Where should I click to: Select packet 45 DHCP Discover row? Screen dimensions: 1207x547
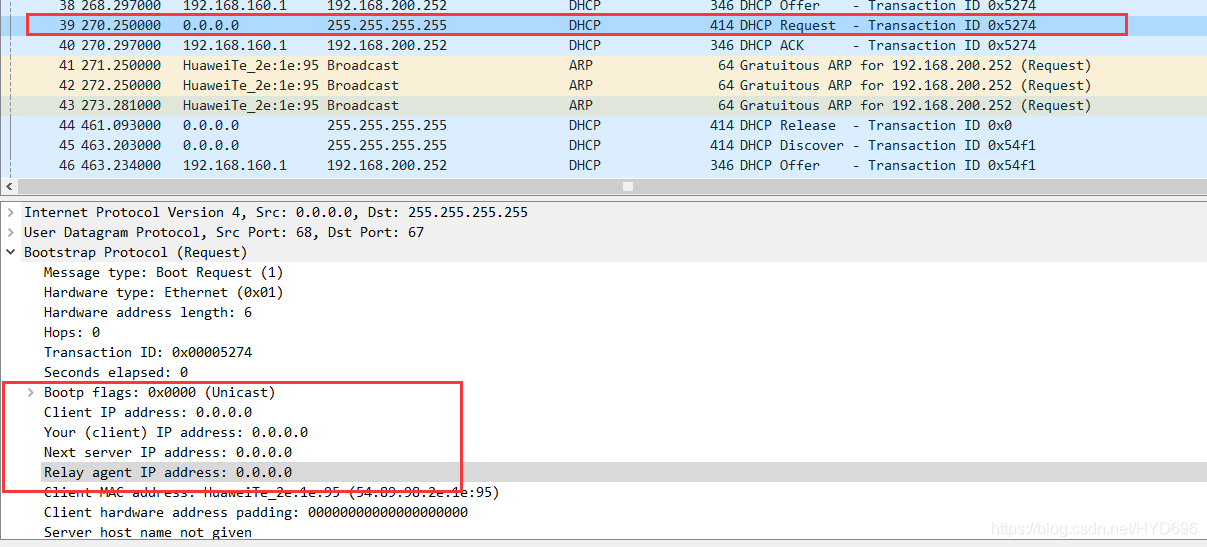[603, 145]
